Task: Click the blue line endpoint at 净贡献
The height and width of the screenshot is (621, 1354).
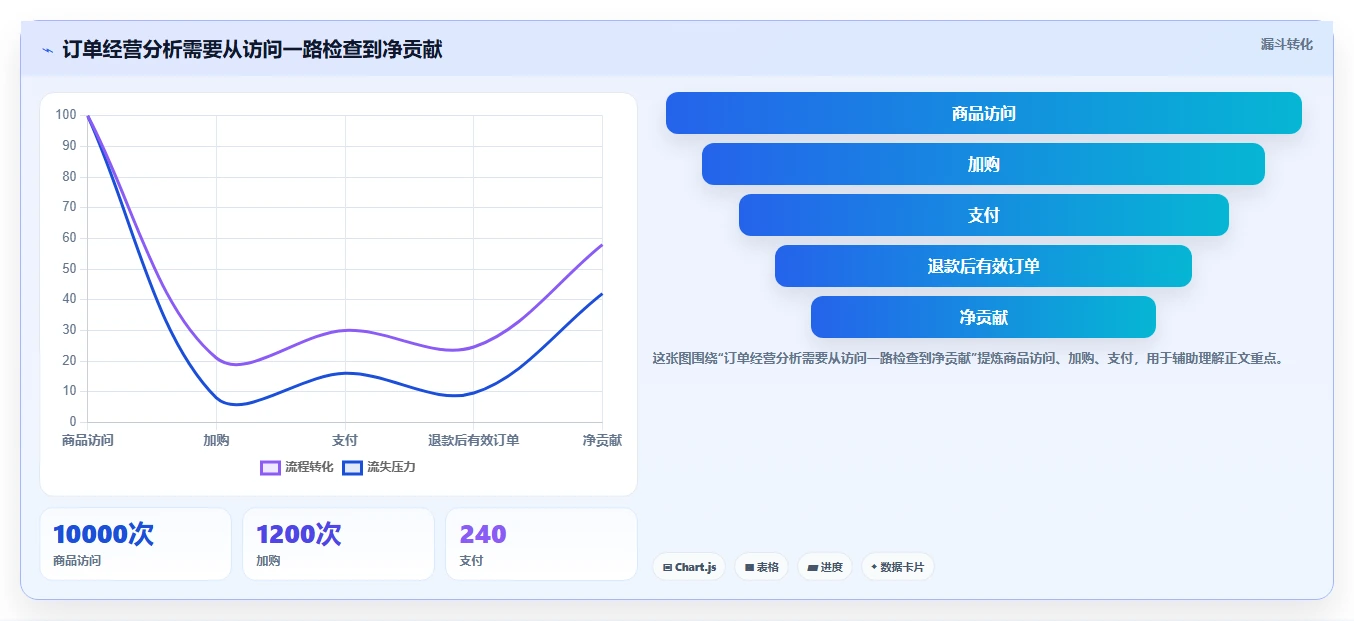Action: pos(602,293)
